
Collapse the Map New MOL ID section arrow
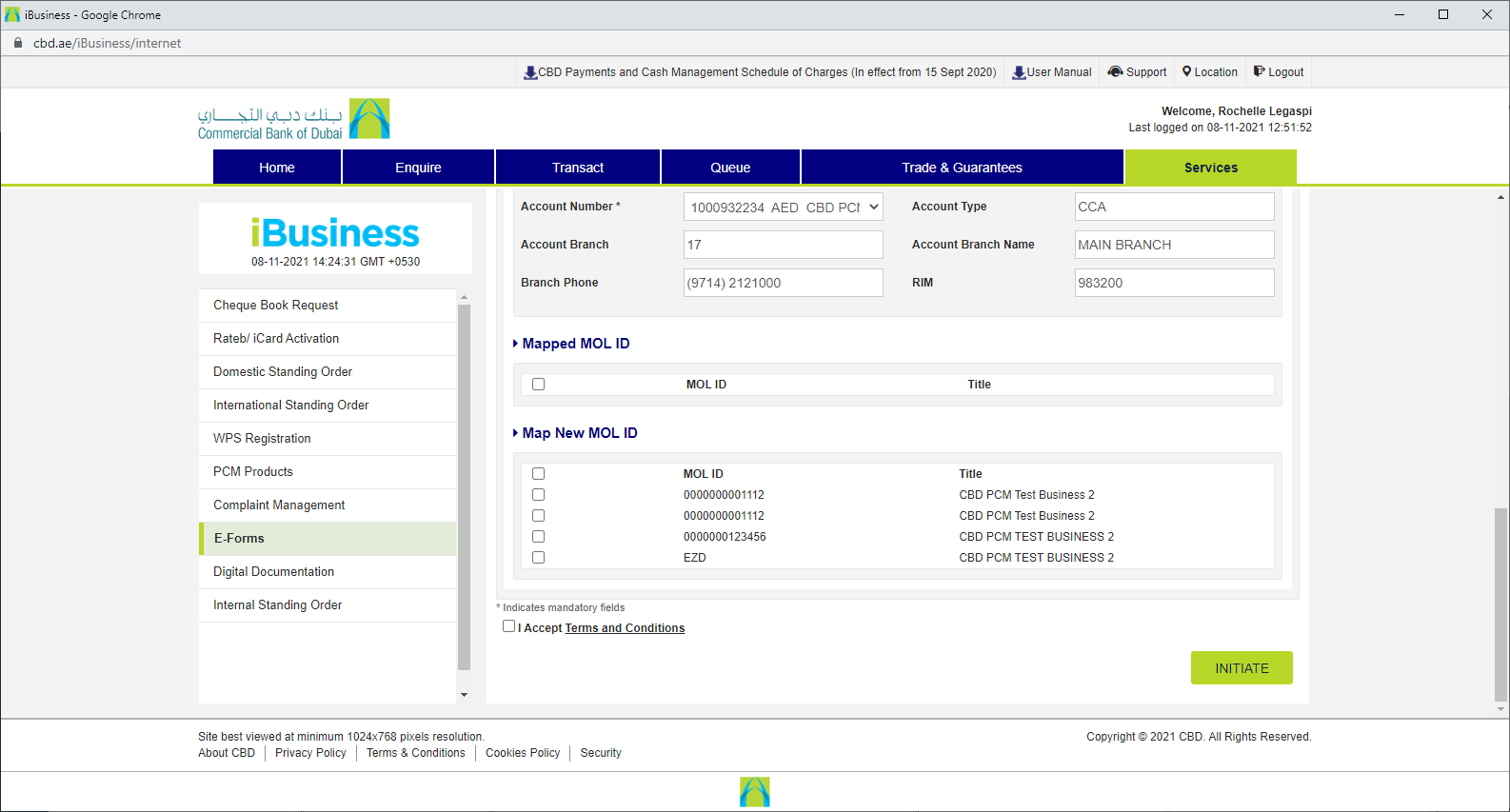[x=516, y=433]
